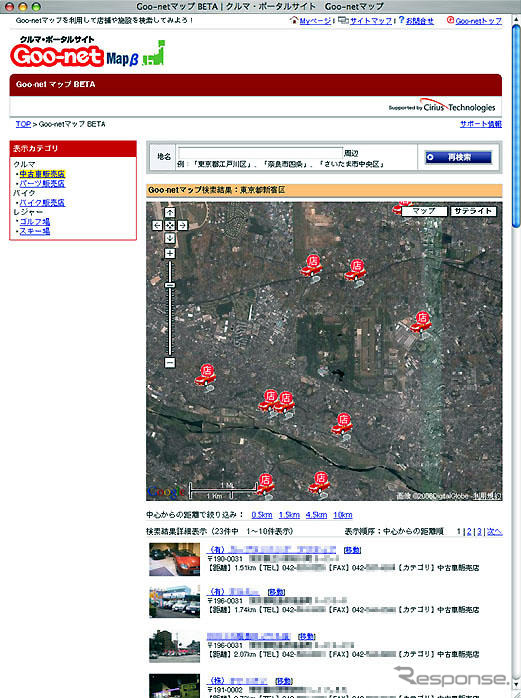Open the お問合せ contact link

[x=420, y=20]
